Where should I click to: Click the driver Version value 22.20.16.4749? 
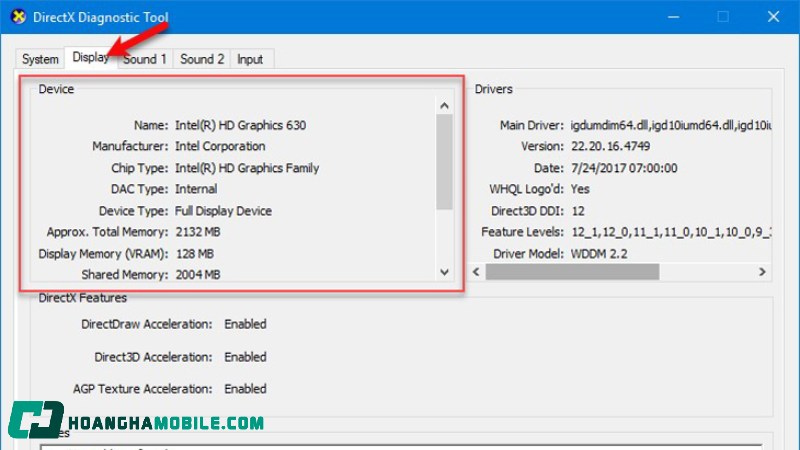pos(610,146)
